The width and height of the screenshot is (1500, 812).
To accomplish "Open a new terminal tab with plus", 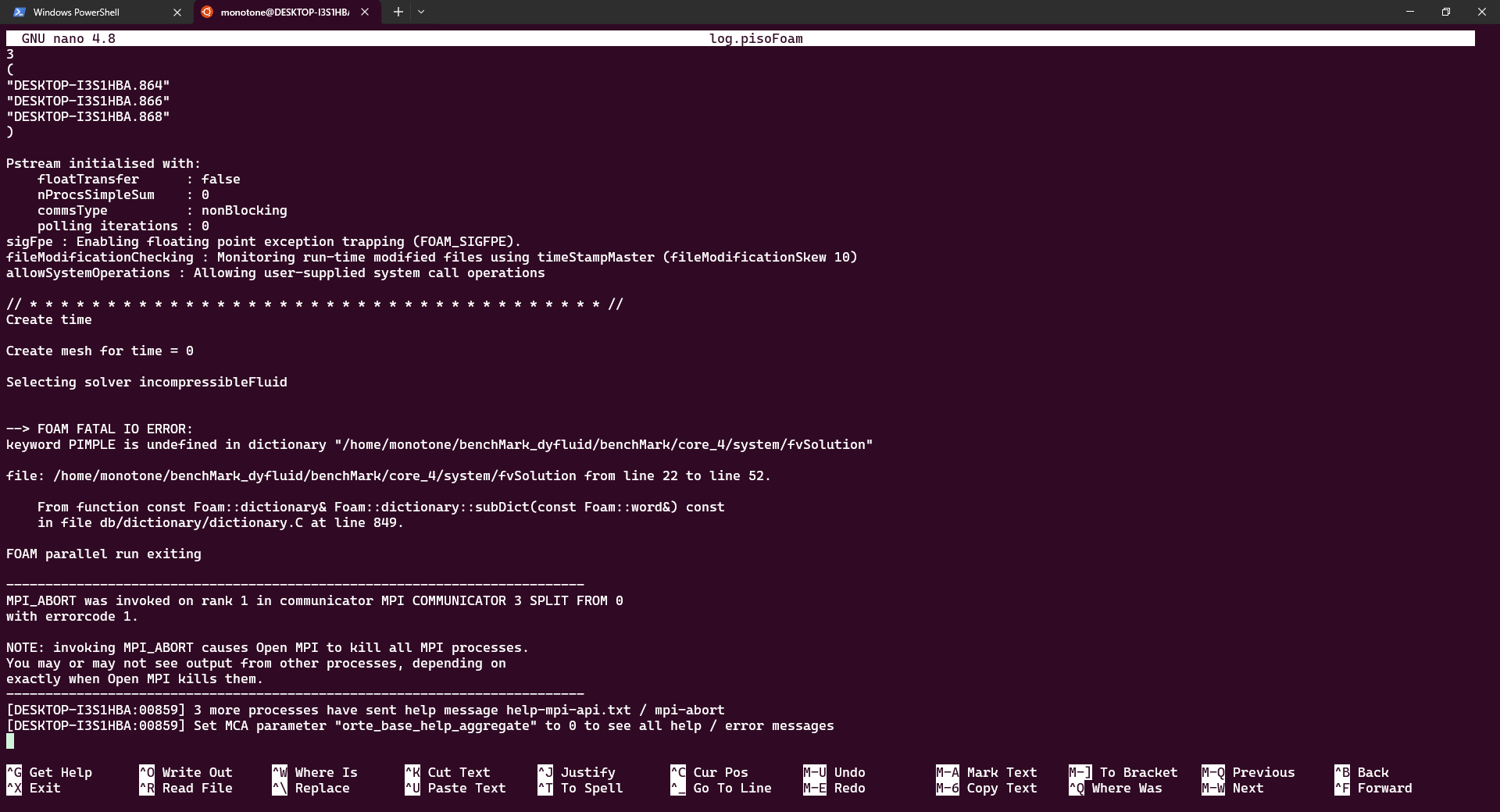I will pos(398,12).
